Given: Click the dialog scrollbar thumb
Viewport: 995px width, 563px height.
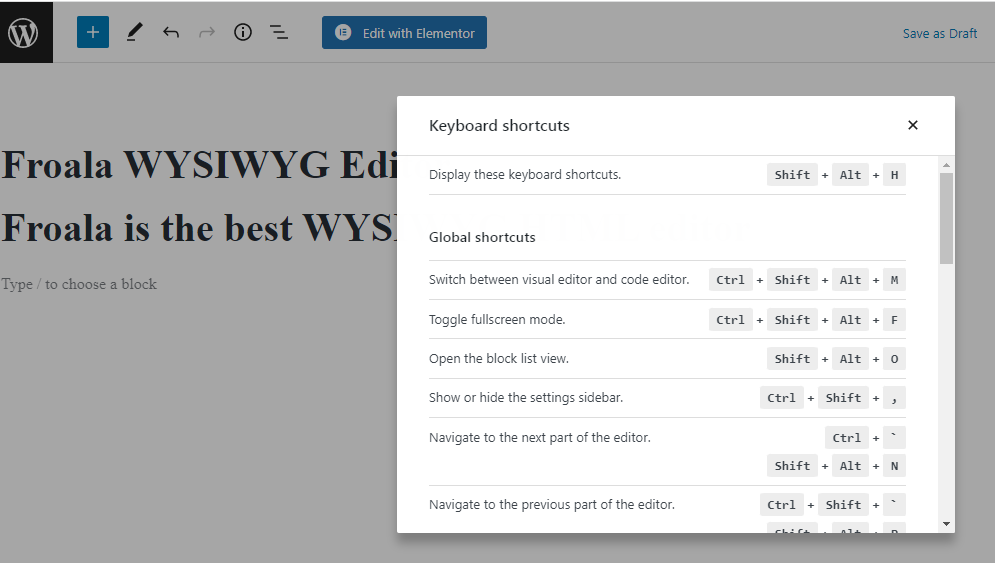Looking at the screenshot, I should click(946, 218).
